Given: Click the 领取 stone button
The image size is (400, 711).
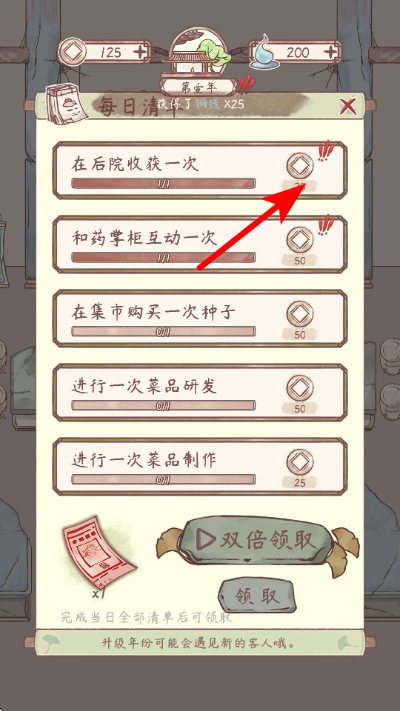Looking at the screenshot, I should point(257,596).
